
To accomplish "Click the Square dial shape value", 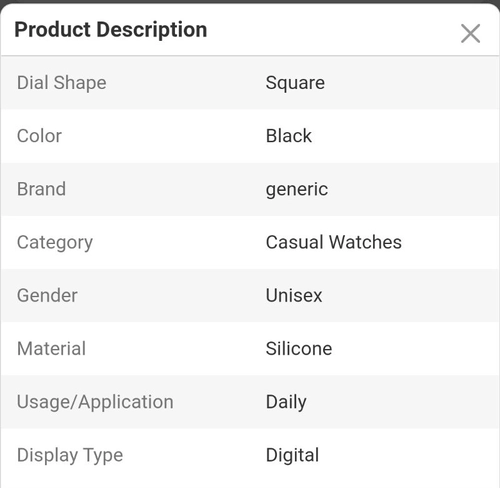I will tap(295, 83).
